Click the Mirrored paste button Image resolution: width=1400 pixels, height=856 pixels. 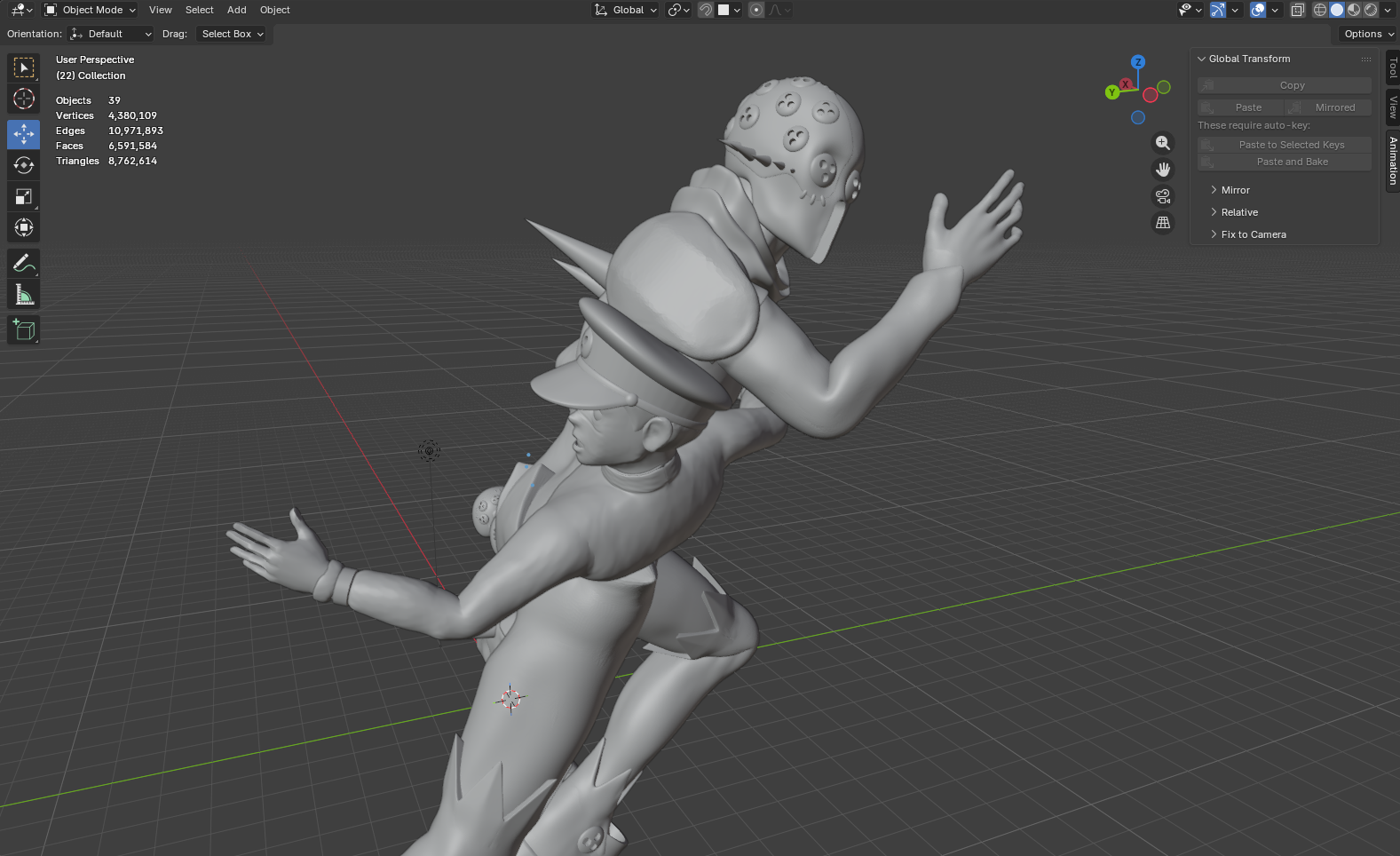point(1328,107)
